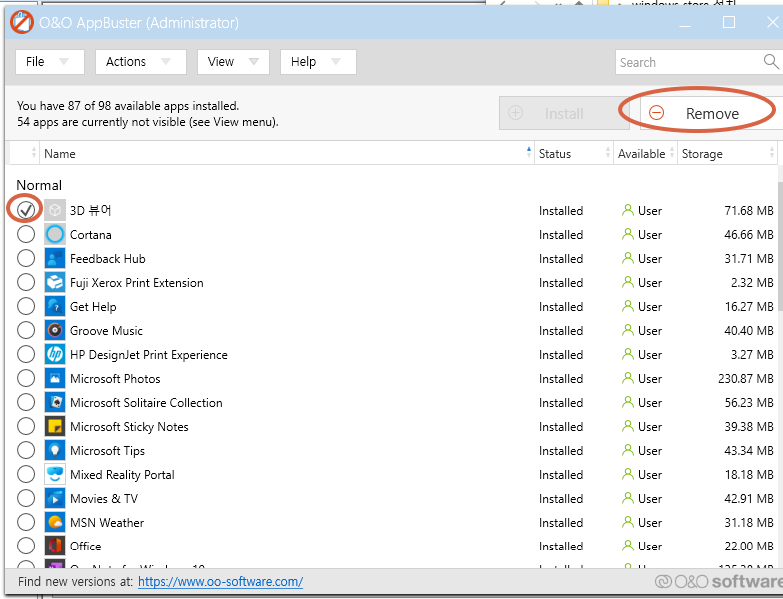This screenshot has height=599, width=783.
Task: Select the HP DesignJet Print Experience checkbox
Action: coord(26,354)
